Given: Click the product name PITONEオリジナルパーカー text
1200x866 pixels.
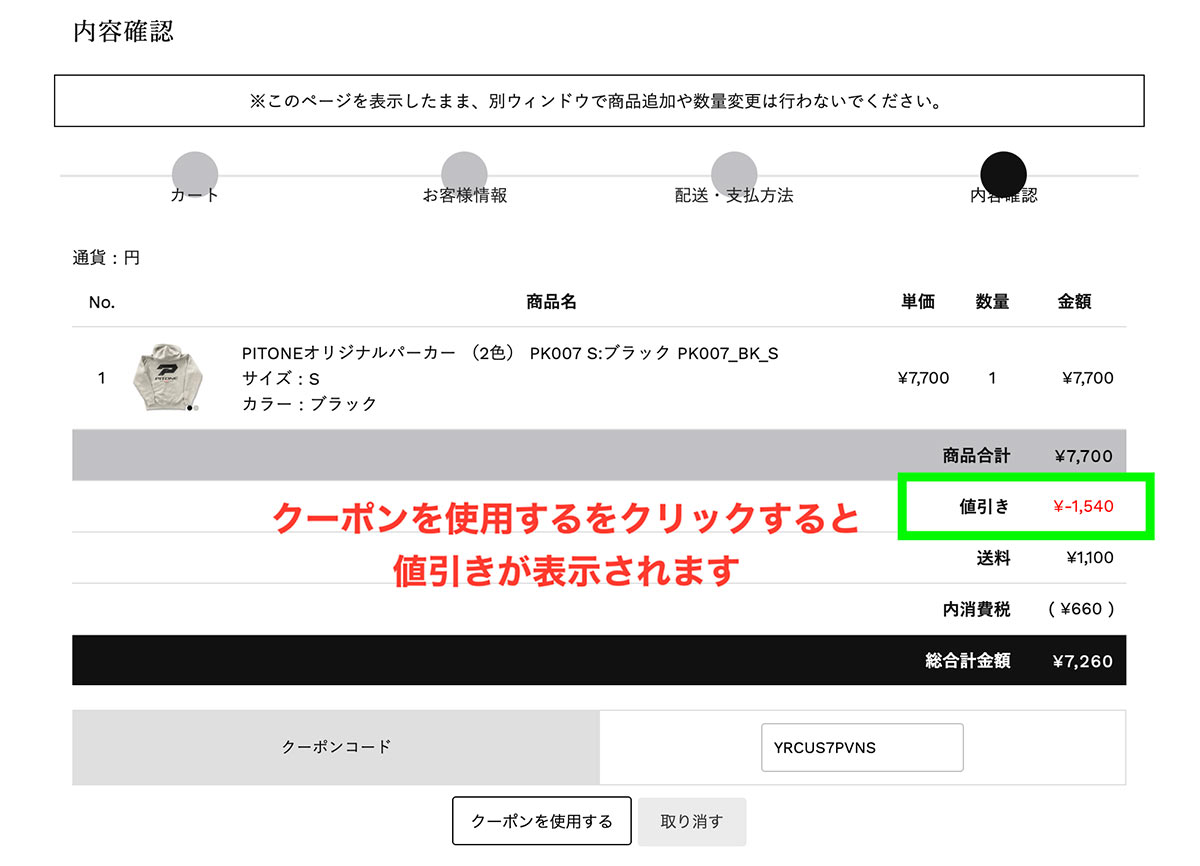Looking at the screenshot, I should (510, 353).
